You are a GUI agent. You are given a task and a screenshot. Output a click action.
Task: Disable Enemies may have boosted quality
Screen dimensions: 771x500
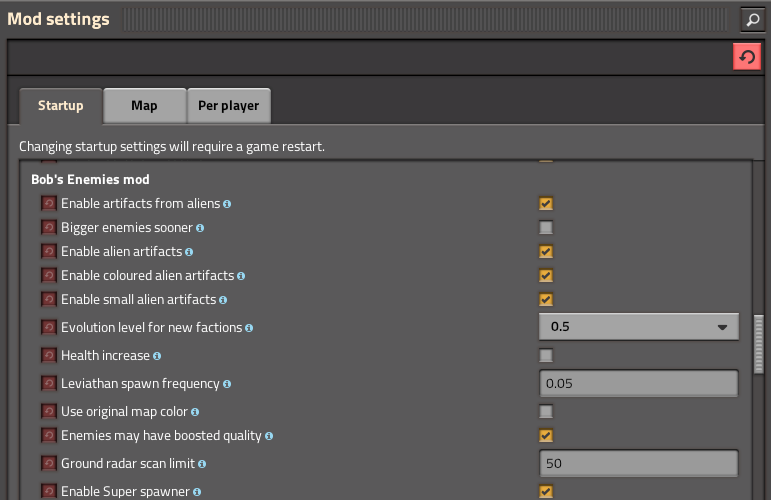(x=545, y=436)
